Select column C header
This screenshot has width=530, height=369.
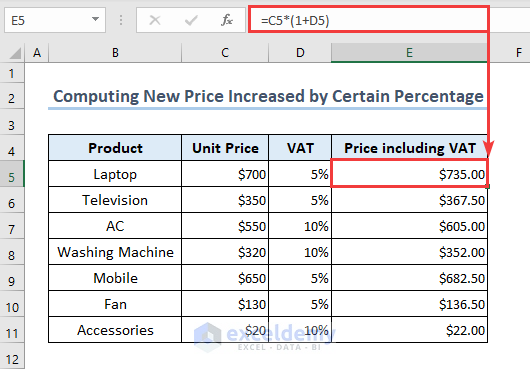tap(225, 53)
